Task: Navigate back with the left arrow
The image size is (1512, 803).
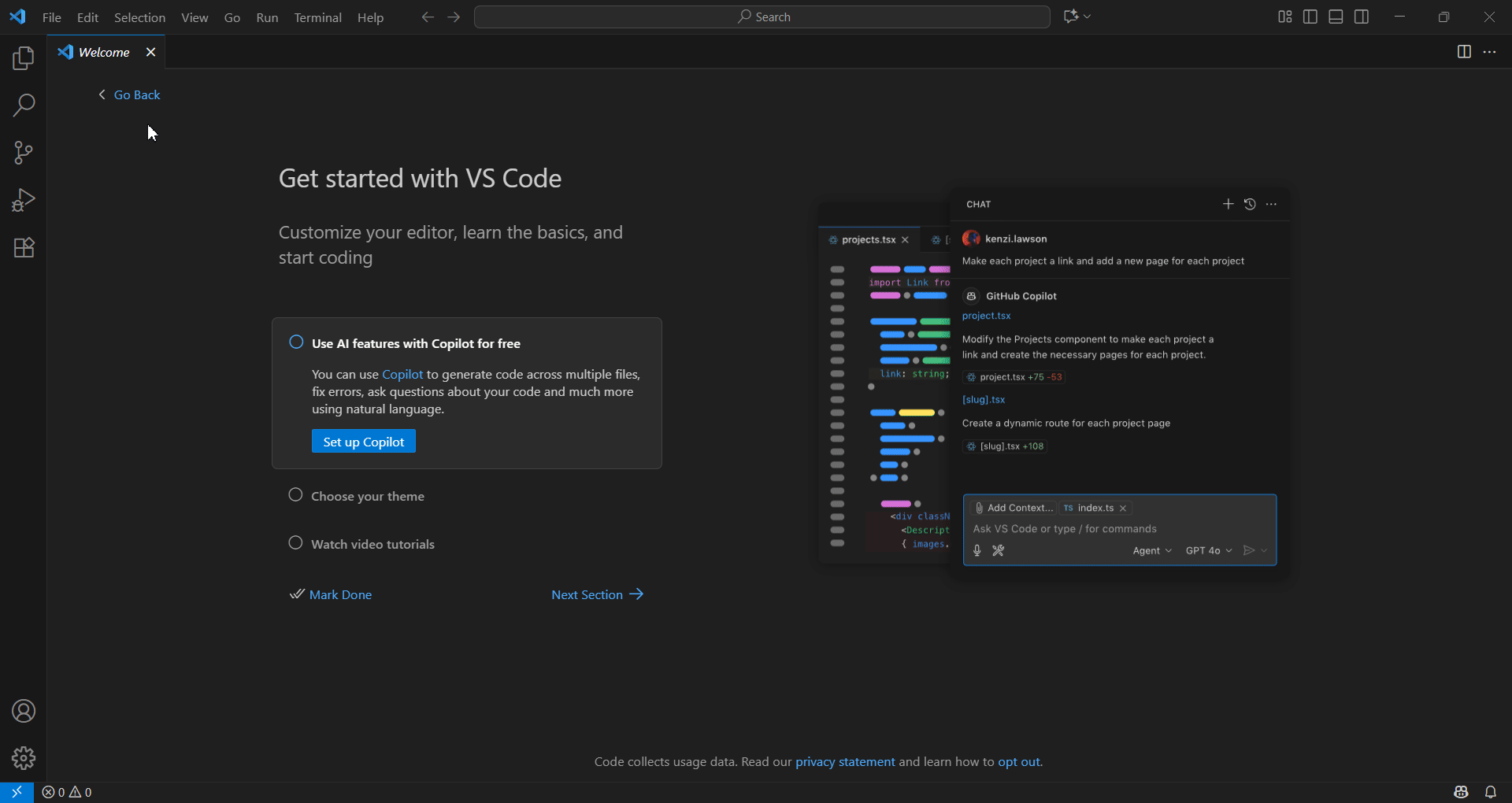Action: click(x=428, y=17)
